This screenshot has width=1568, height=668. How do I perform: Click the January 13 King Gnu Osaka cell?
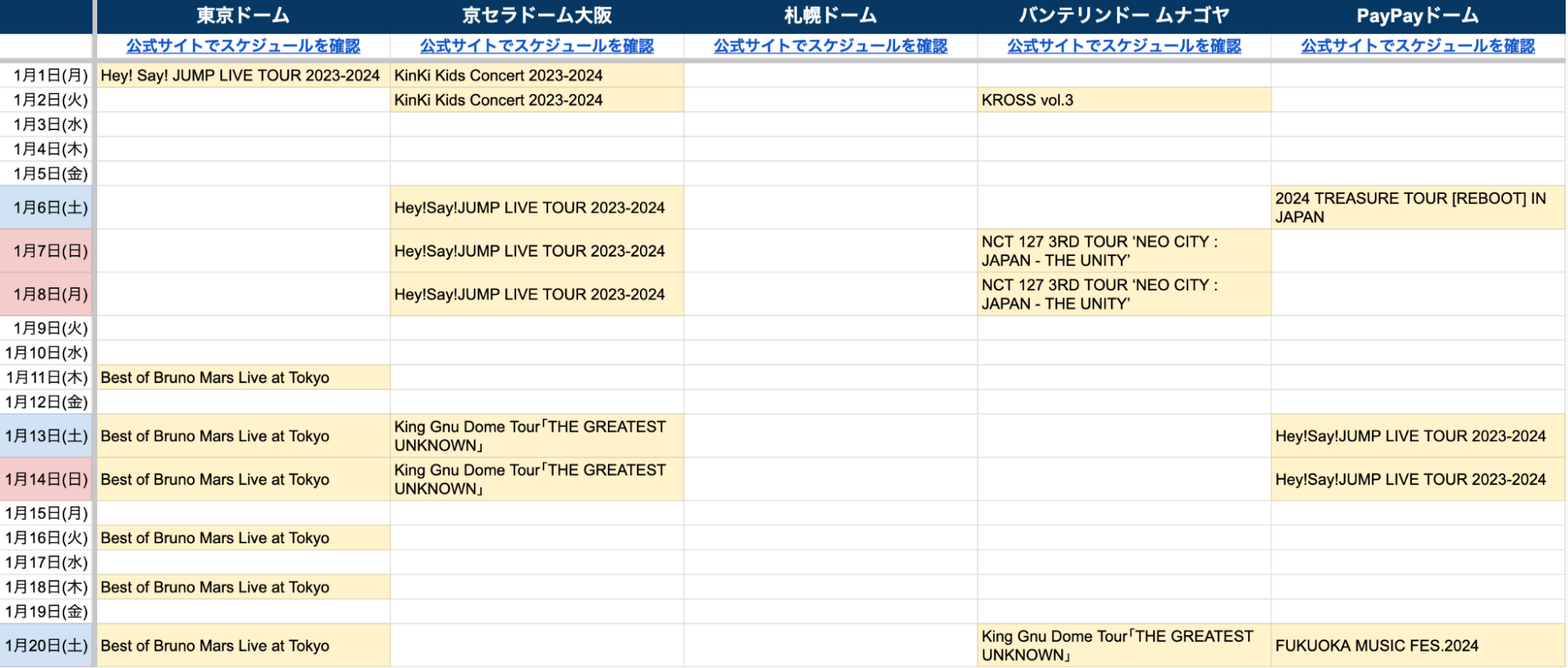coord(537,436)
